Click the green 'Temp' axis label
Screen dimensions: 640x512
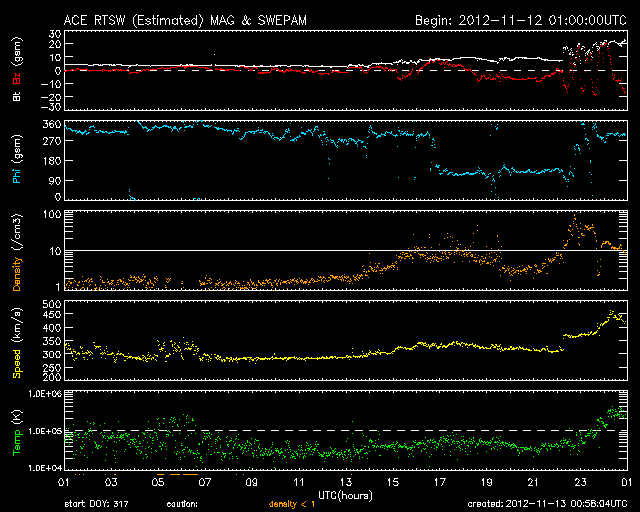point(17,443)
